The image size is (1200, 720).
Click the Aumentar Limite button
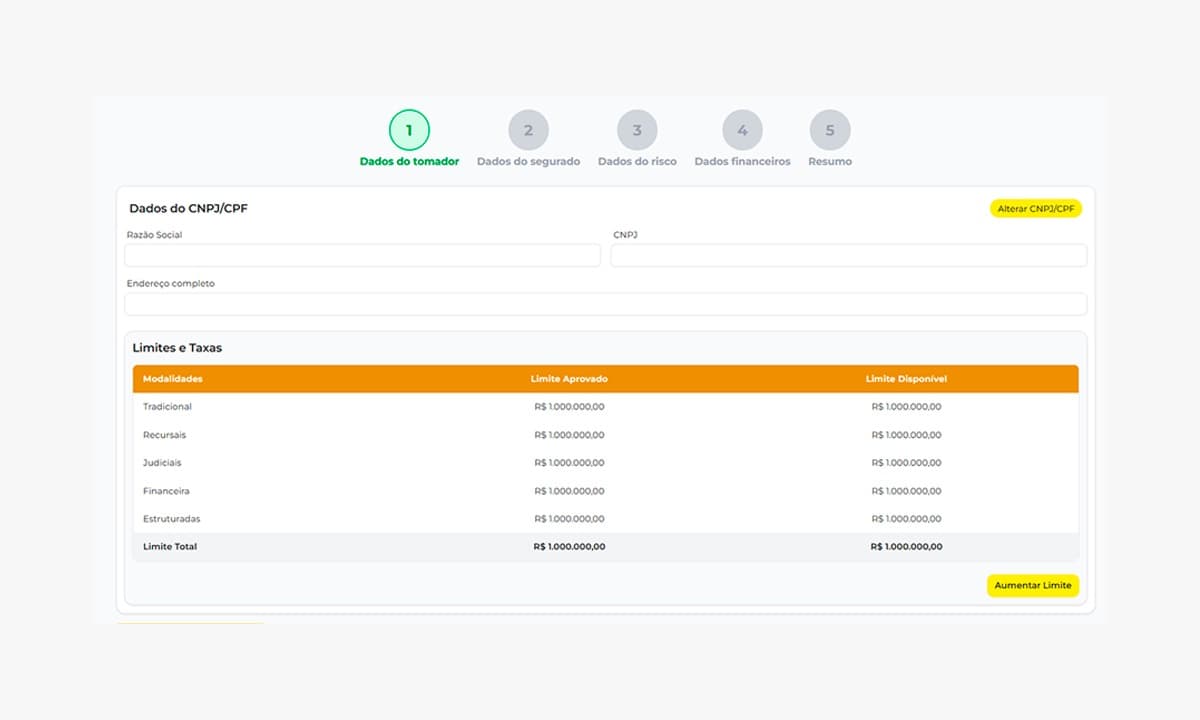[x=1032, y=586]
